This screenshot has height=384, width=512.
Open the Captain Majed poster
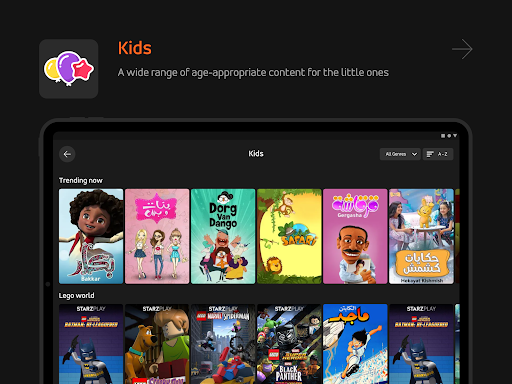click(355, 344)
